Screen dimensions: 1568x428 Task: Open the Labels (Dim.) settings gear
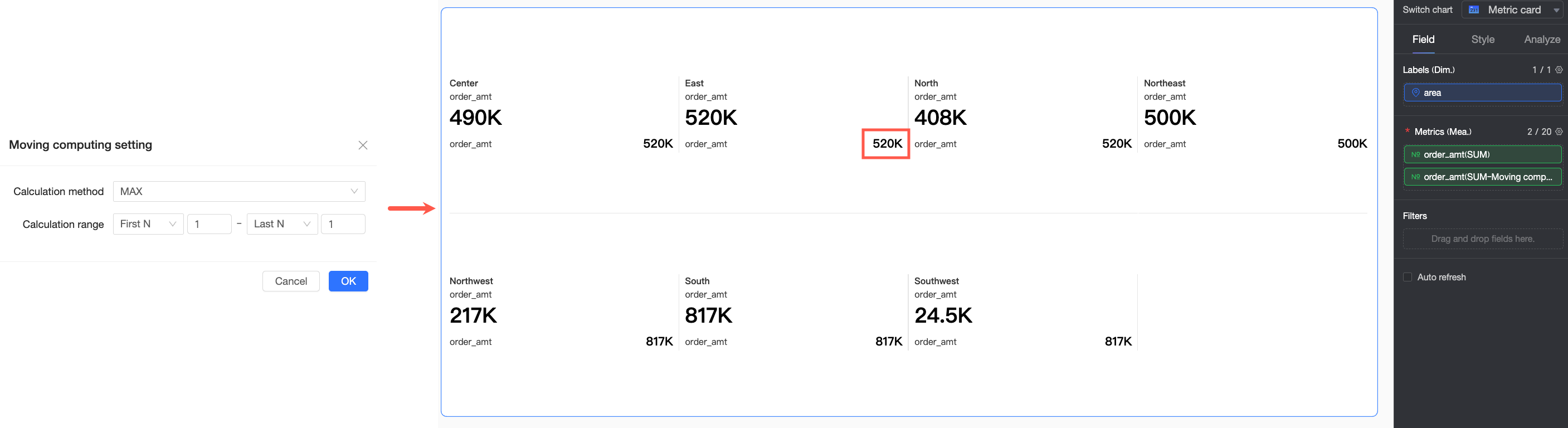[1559, 70]
